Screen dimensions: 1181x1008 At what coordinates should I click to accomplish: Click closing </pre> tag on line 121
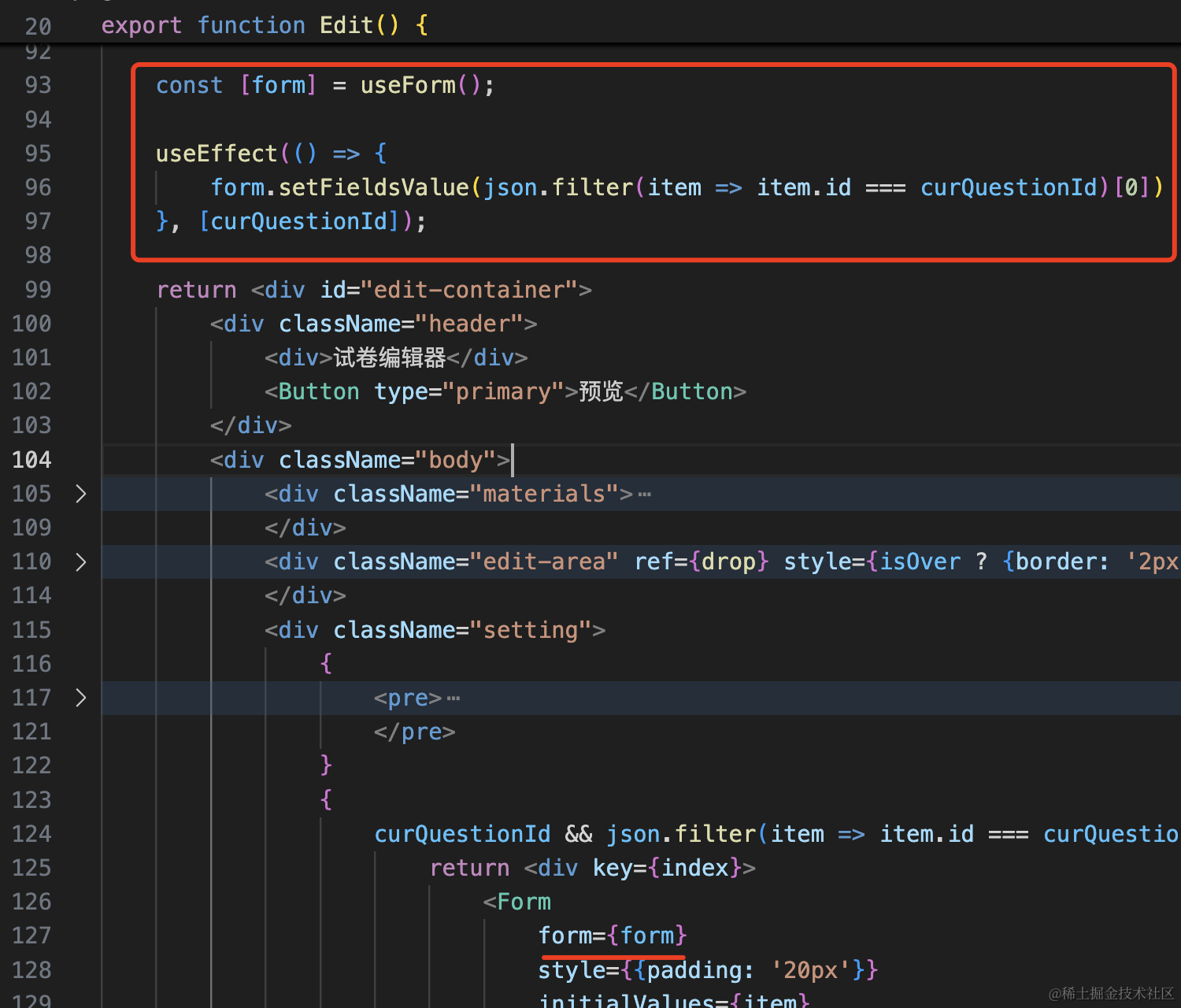click(414, 732)
